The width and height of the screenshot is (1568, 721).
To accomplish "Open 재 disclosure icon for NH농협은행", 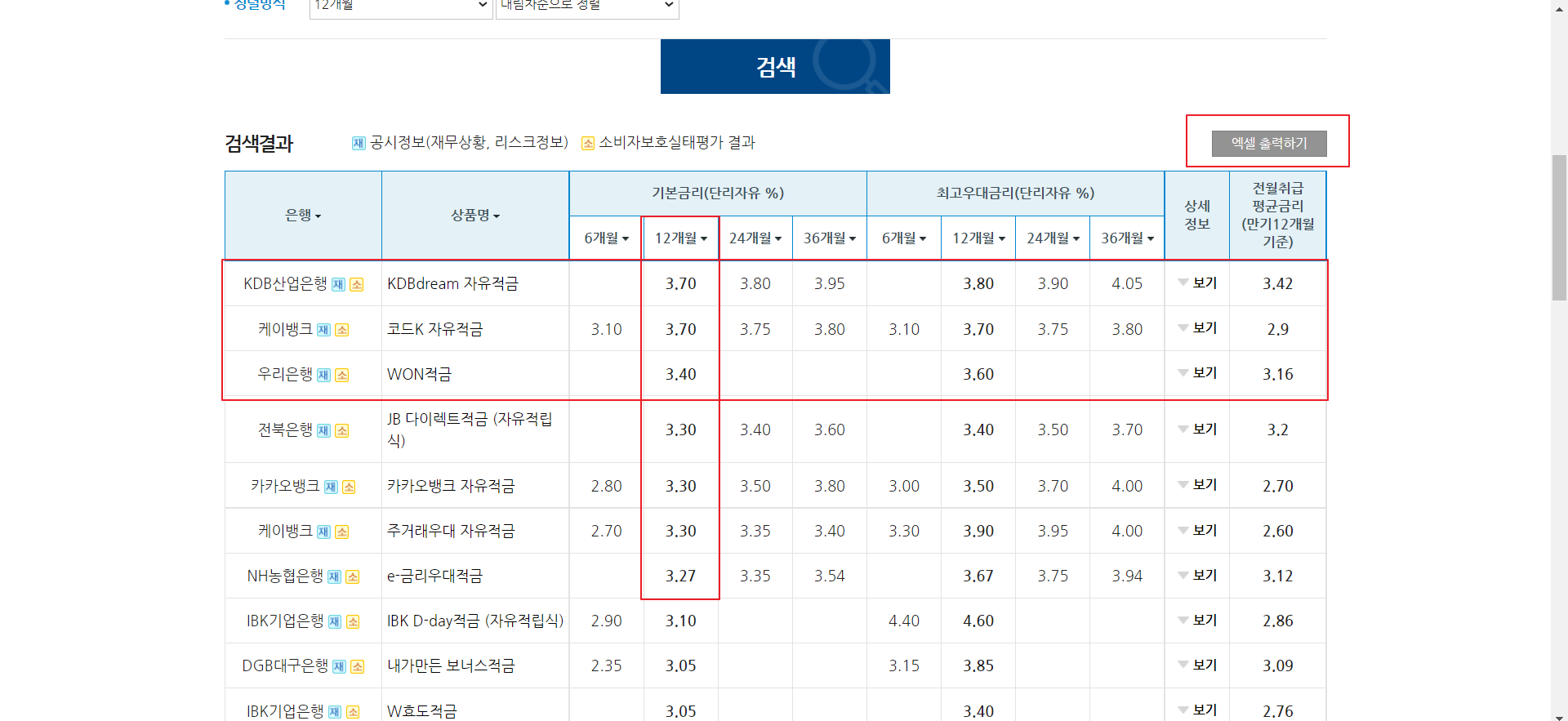I will 334,576.
